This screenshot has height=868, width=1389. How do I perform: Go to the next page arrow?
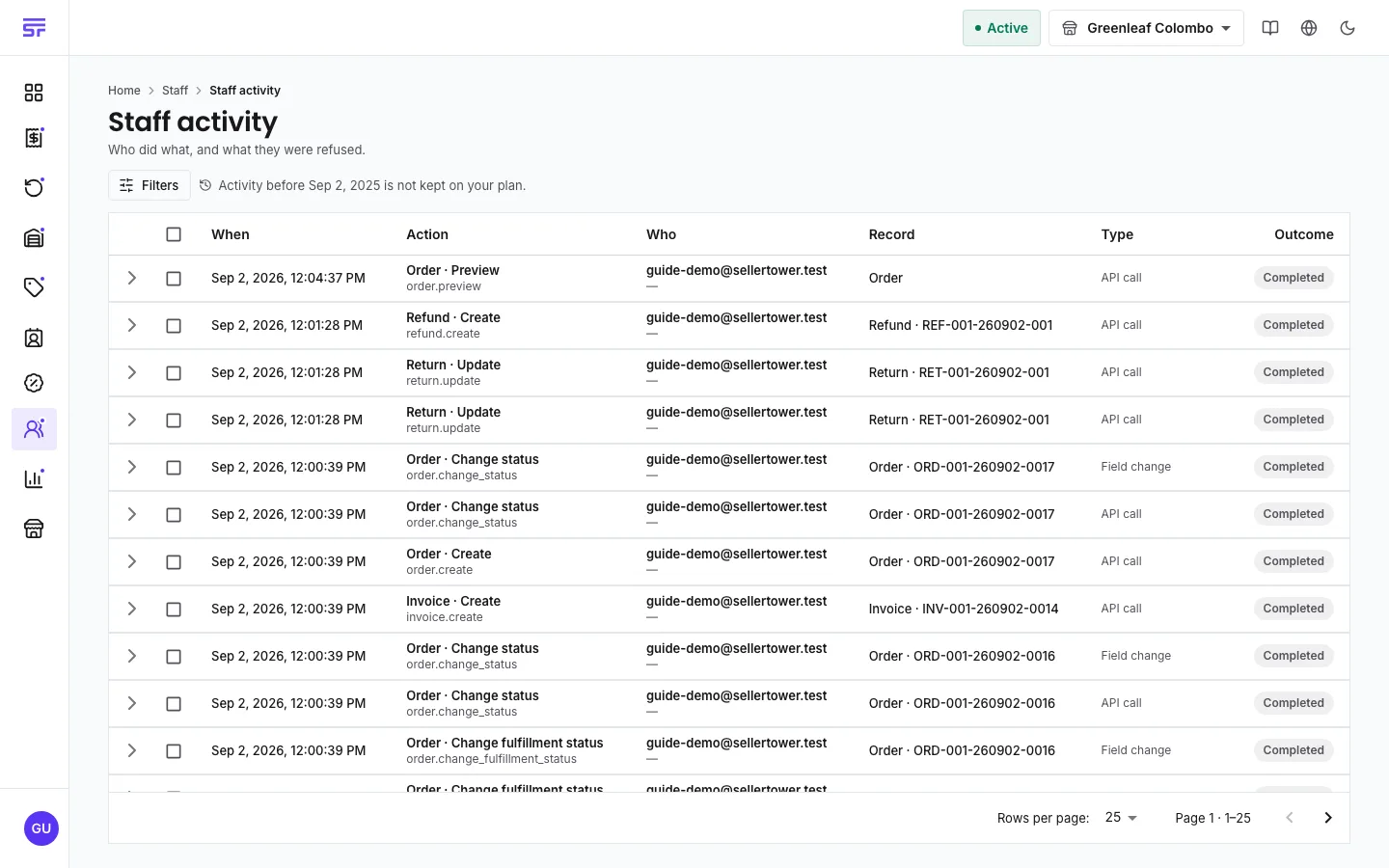[1328, 818]
